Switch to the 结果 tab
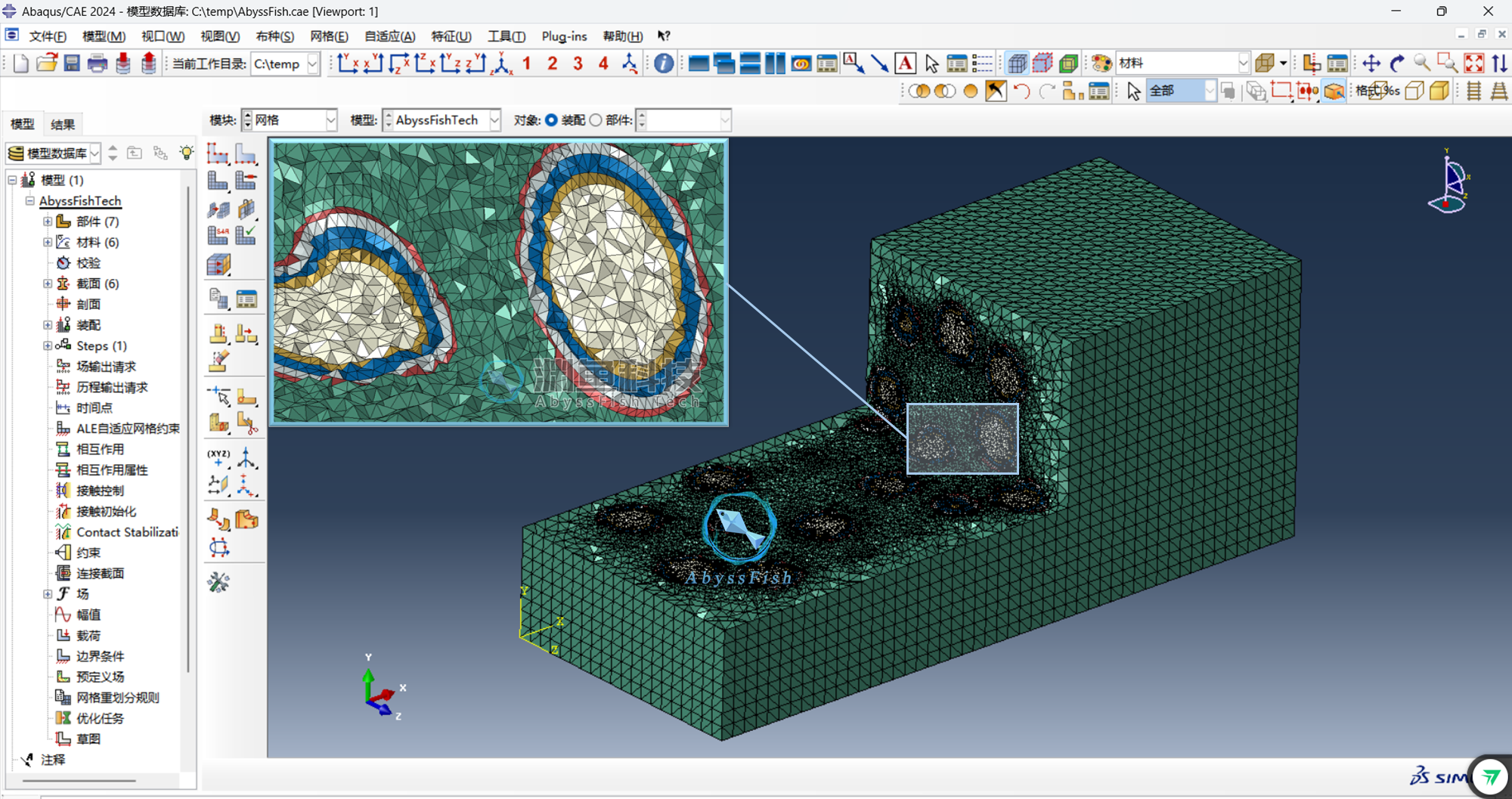Image resolution: width=1512 pixels, height=799 pixels. pyautogui.click(x=63, y=125)
